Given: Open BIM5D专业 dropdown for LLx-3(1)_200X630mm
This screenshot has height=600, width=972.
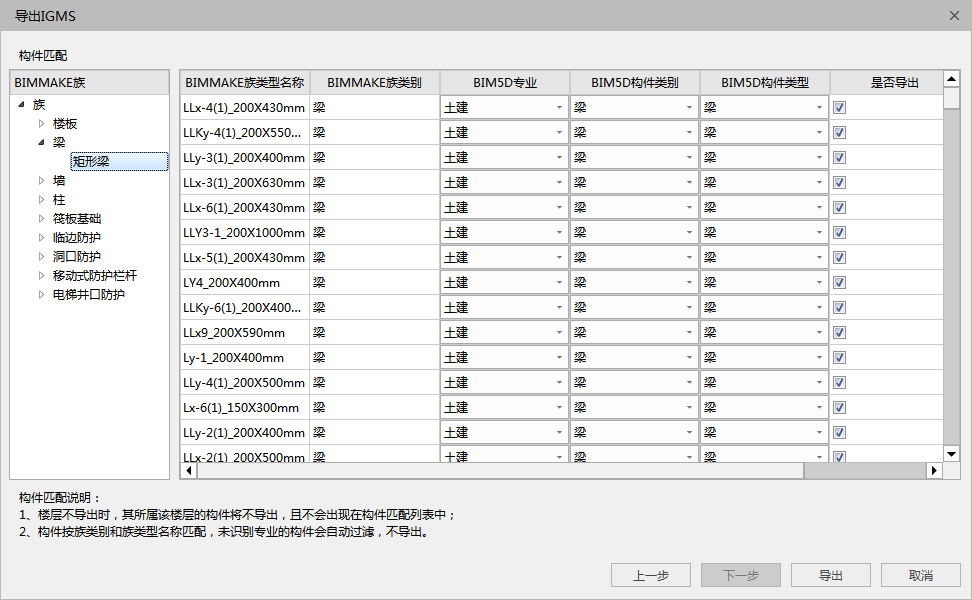Looking at the screenshot, I should pos(504,182).
